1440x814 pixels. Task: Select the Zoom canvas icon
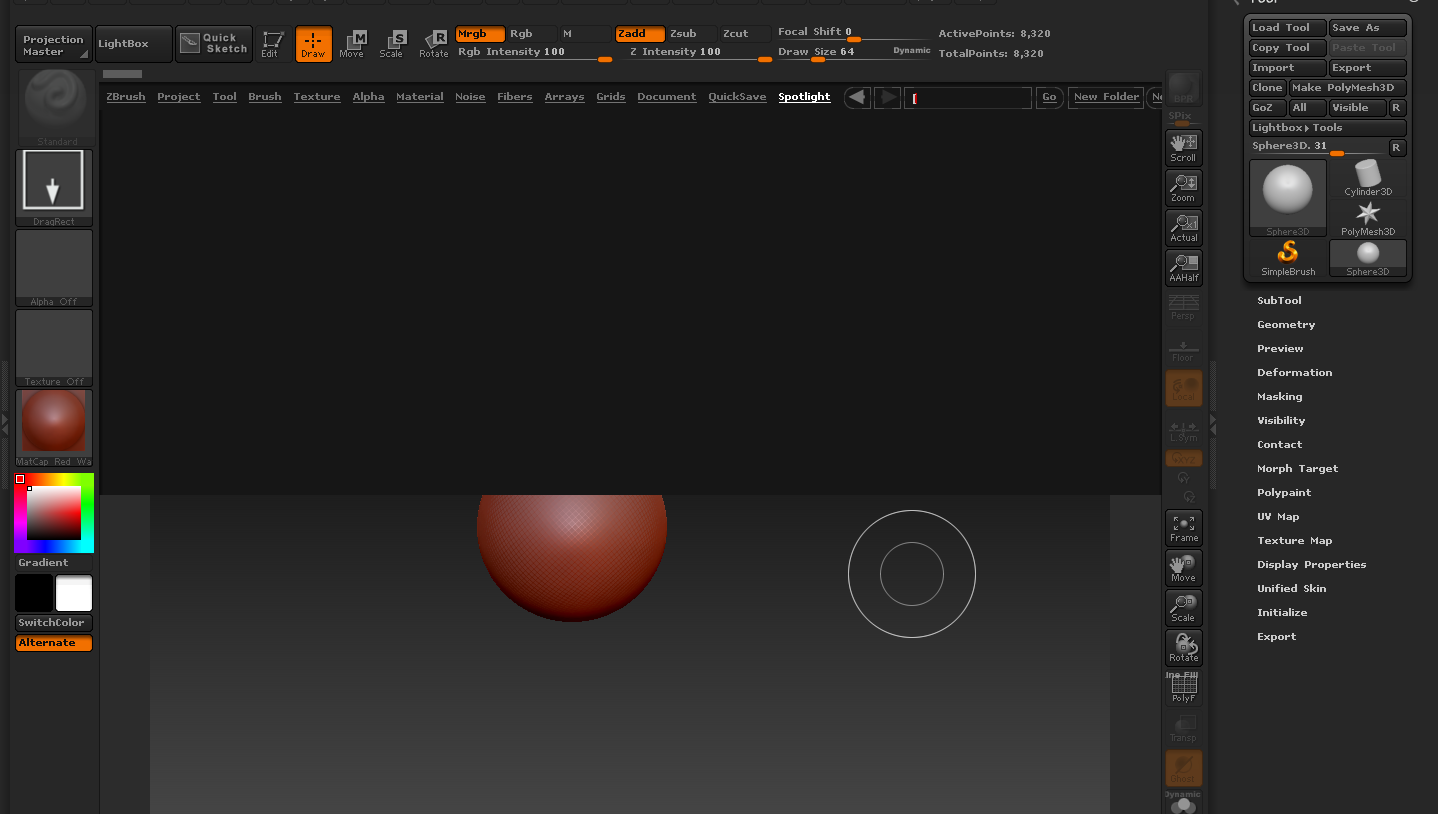click(1184, 188)
